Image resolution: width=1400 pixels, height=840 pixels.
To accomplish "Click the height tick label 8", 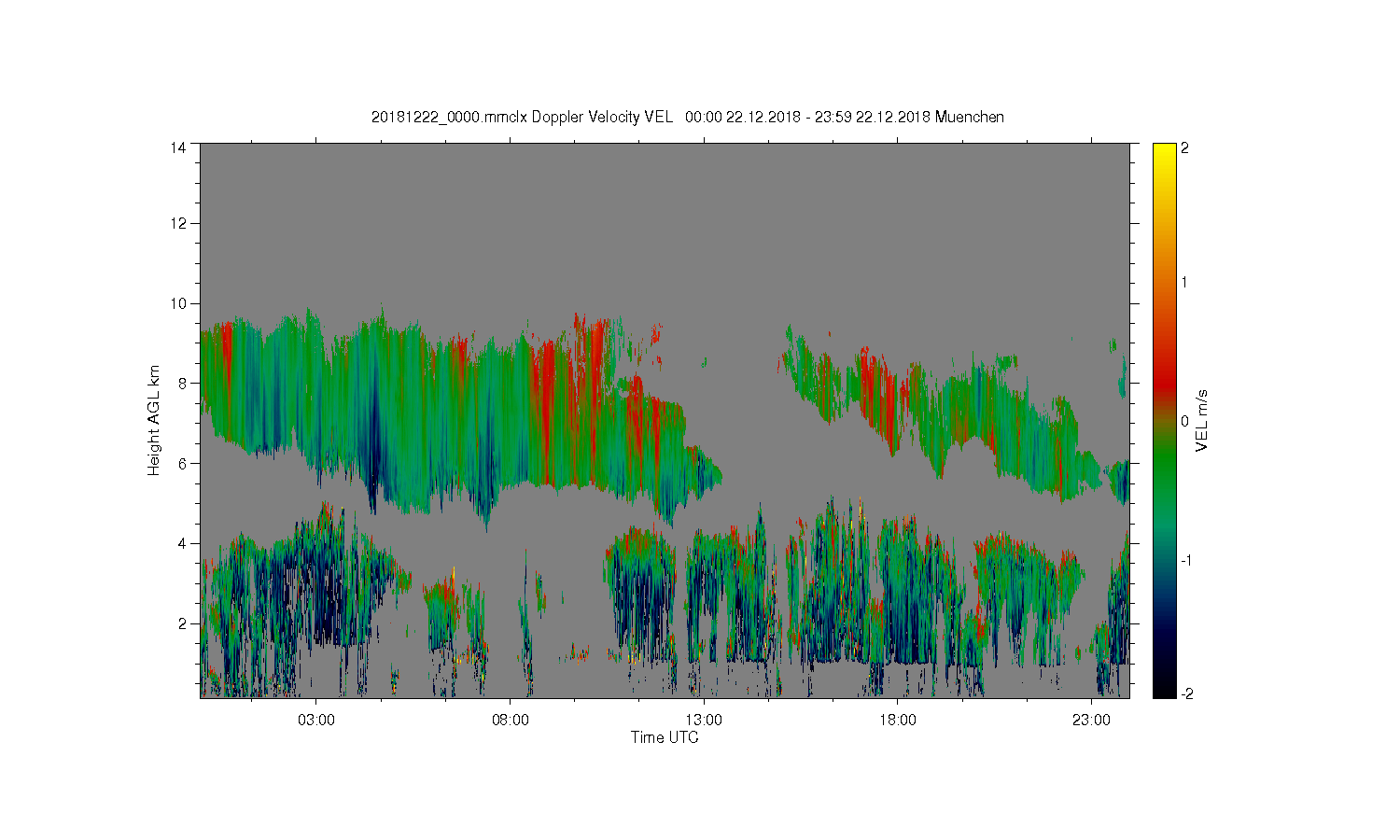I will coord(182,383).
